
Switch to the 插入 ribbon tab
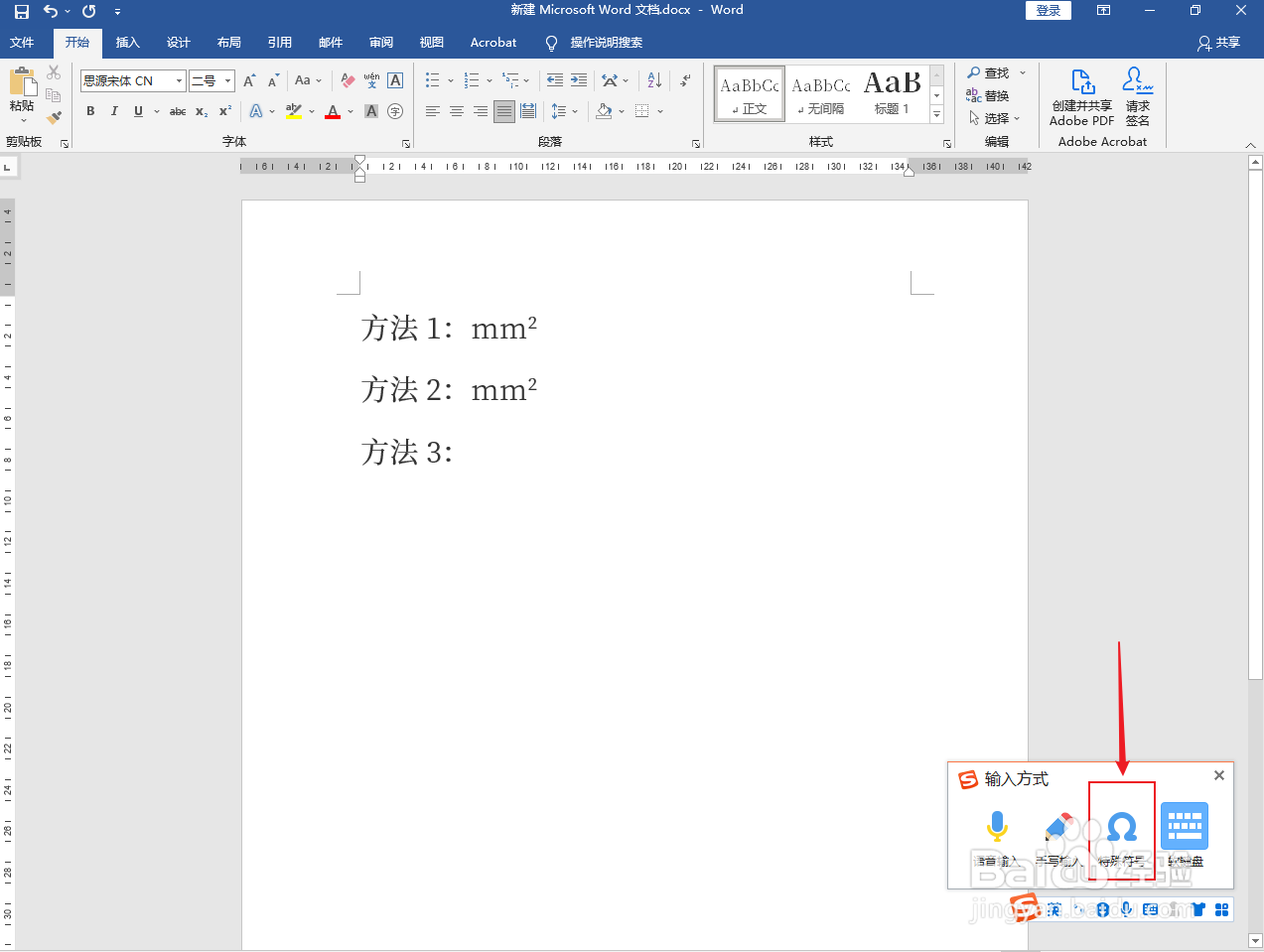[x=127, y=43]
